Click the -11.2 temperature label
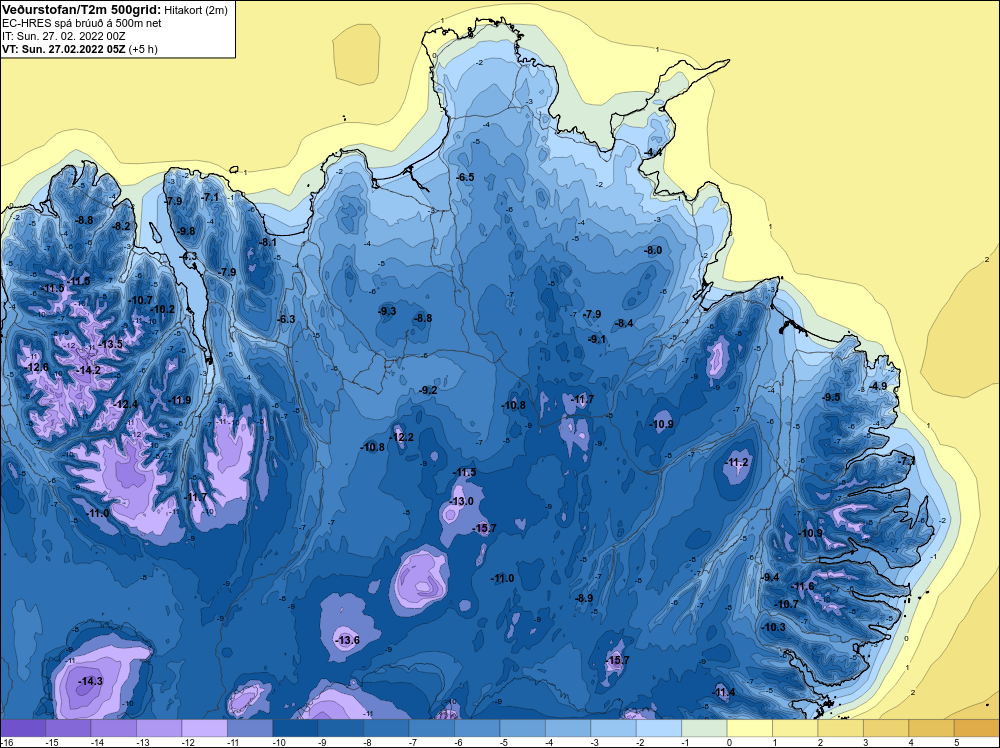The height and width of the screenshot is (748, 1000). coord(737,462)
